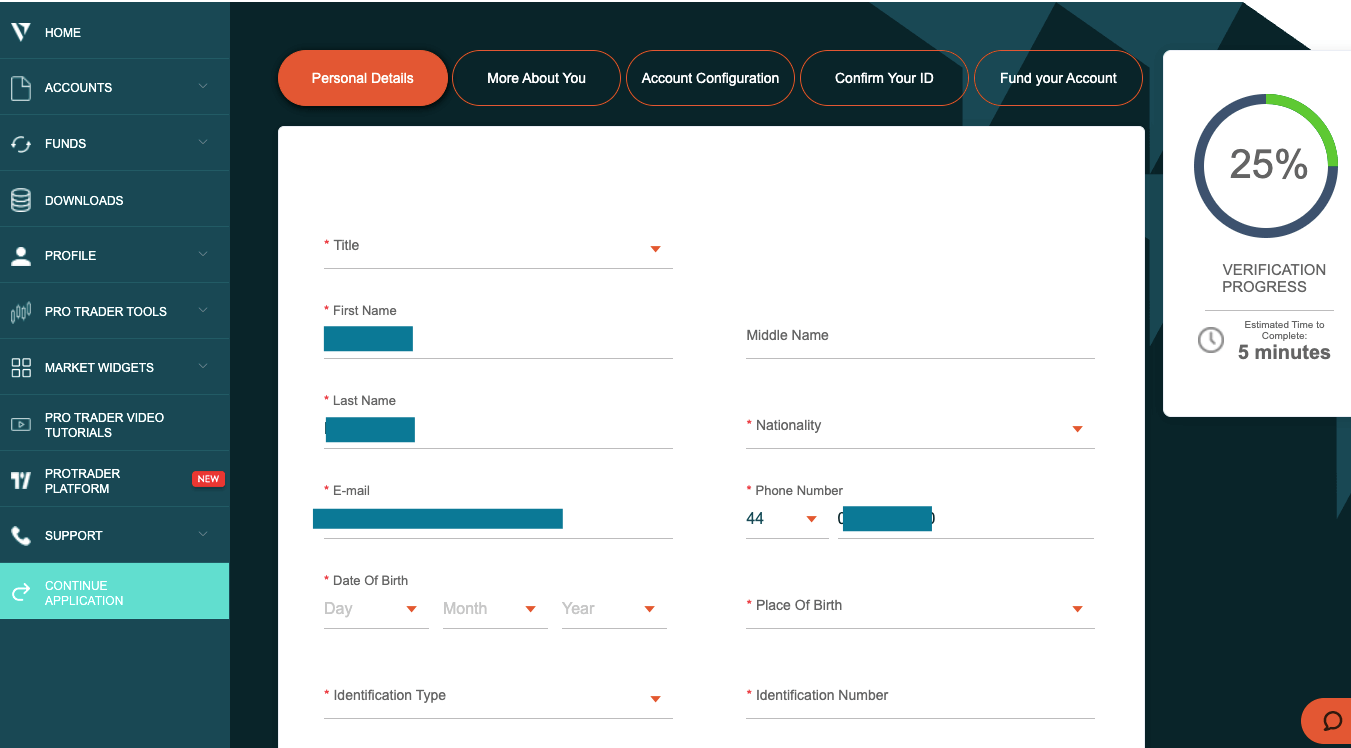Switch to the Account Configuration tab

[710, 78]
